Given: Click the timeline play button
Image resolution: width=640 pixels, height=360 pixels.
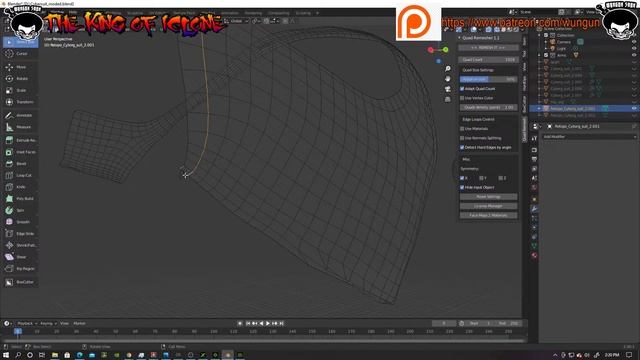Looking at the screenshot, I should [268, 323].
